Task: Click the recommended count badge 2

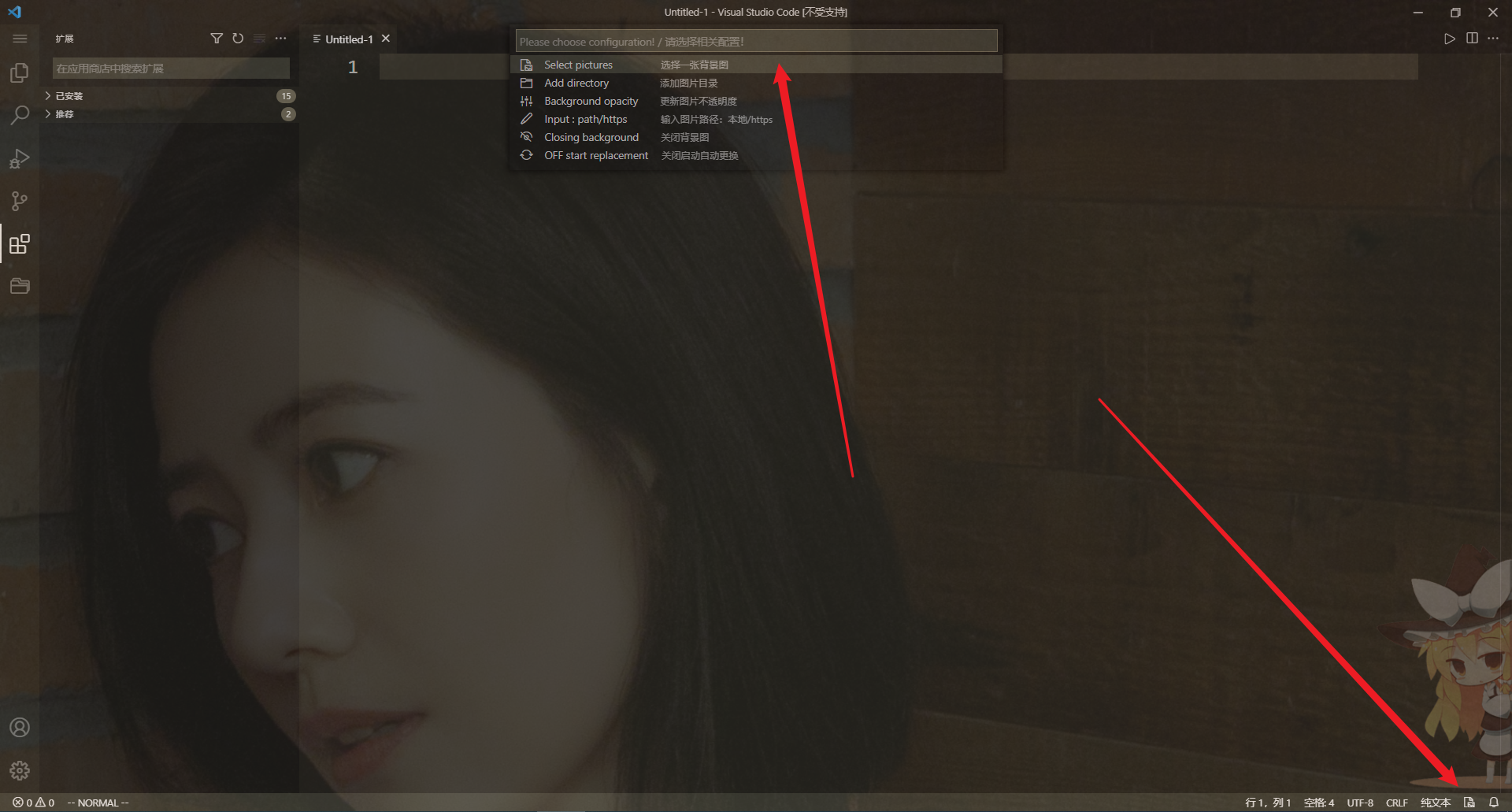Action: 288,114
